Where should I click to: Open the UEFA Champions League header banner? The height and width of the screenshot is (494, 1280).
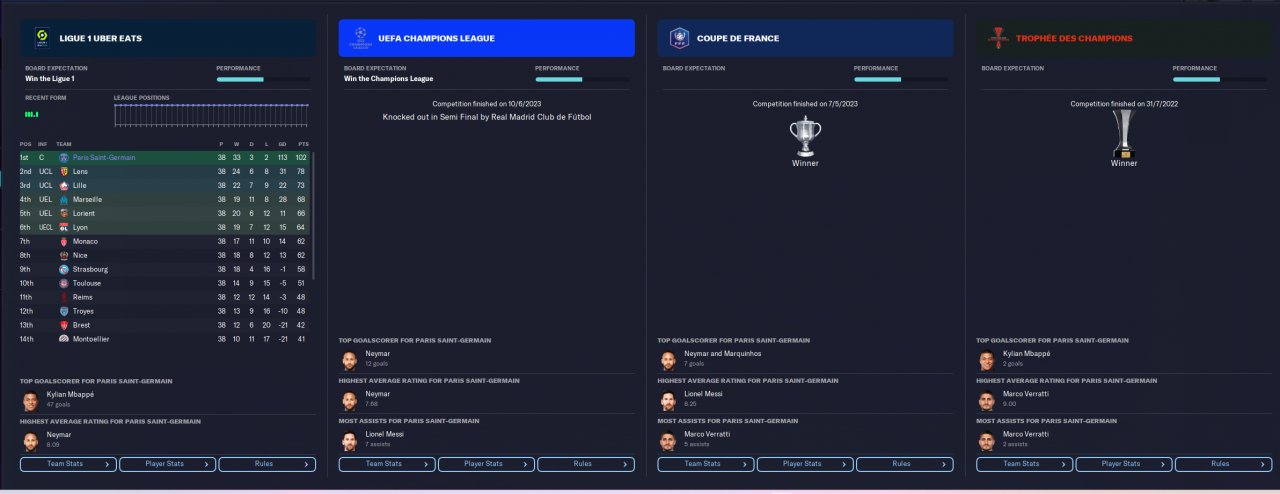coord(486,38)
